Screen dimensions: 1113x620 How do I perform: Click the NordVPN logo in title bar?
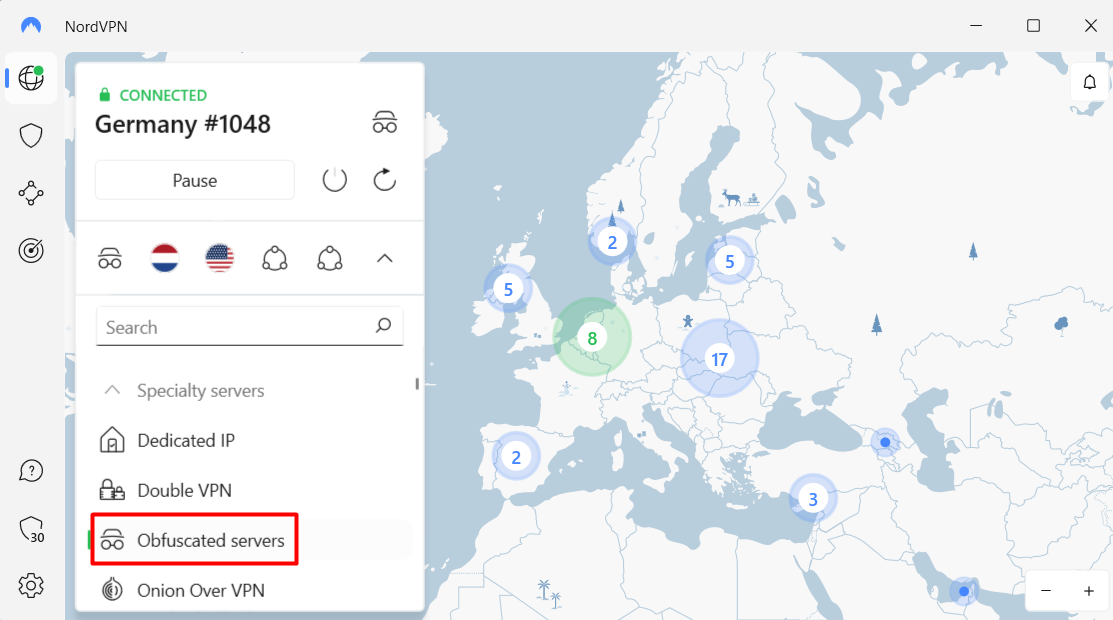31,26
